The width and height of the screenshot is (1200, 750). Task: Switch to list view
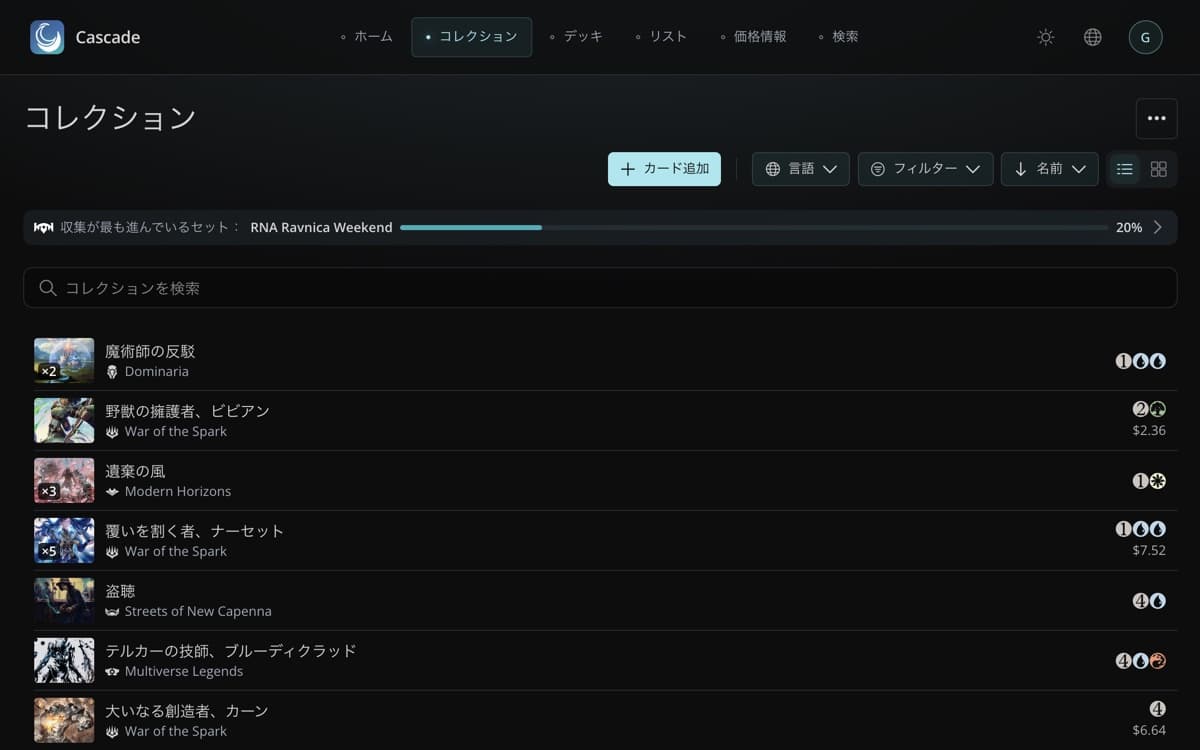1125,169
